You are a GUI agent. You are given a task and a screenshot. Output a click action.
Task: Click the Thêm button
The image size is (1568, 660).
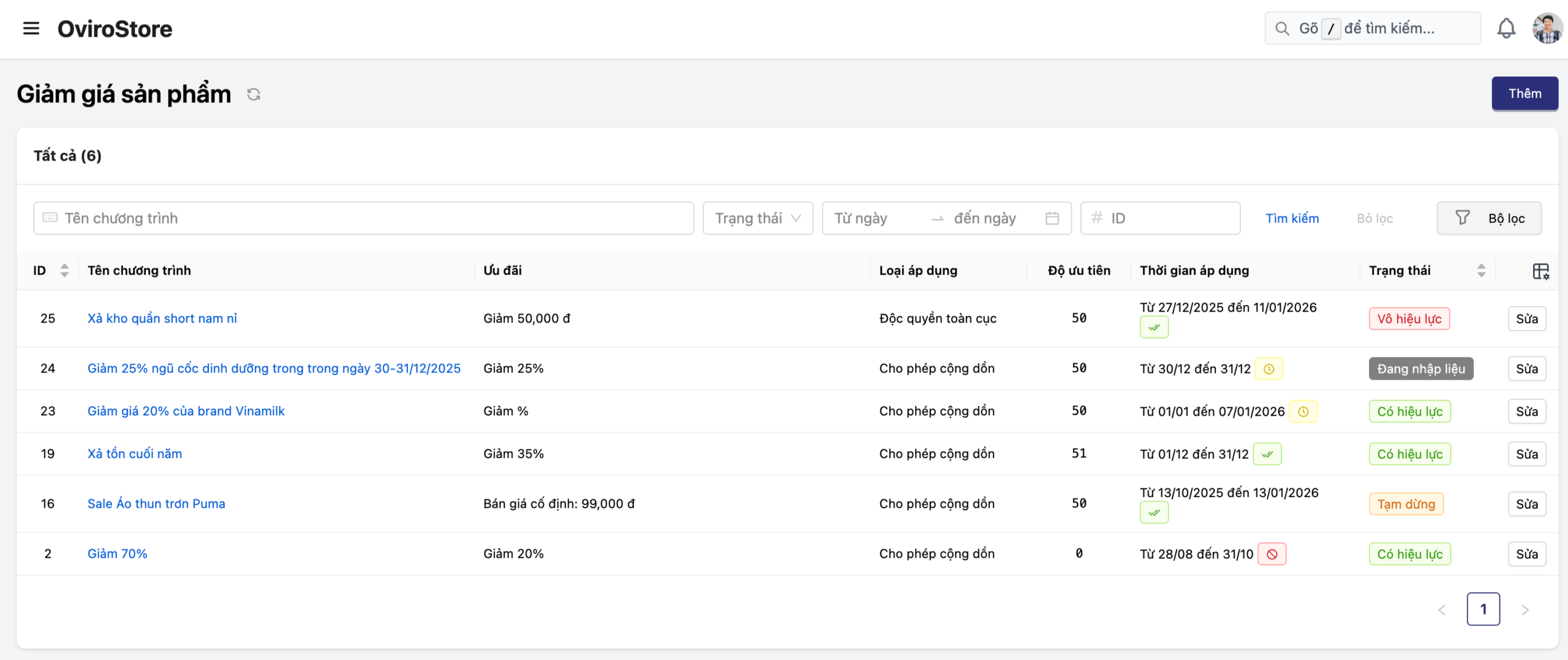1525,94
